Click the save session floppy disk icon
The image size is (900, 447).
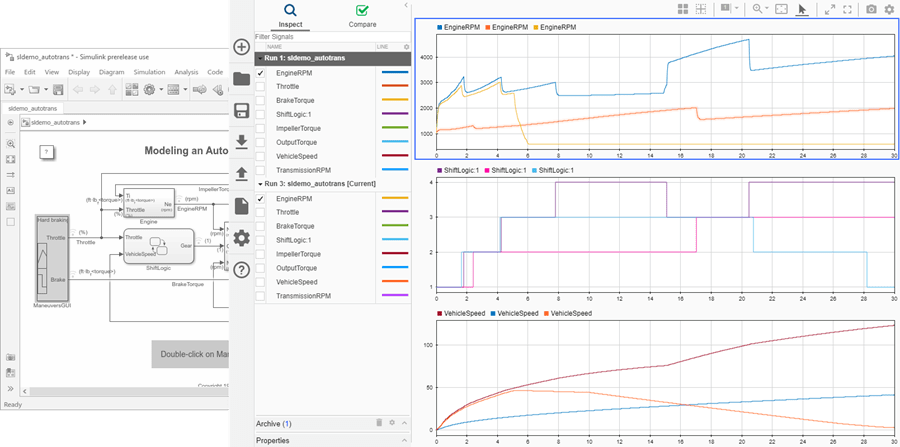[x=241, y=110]
